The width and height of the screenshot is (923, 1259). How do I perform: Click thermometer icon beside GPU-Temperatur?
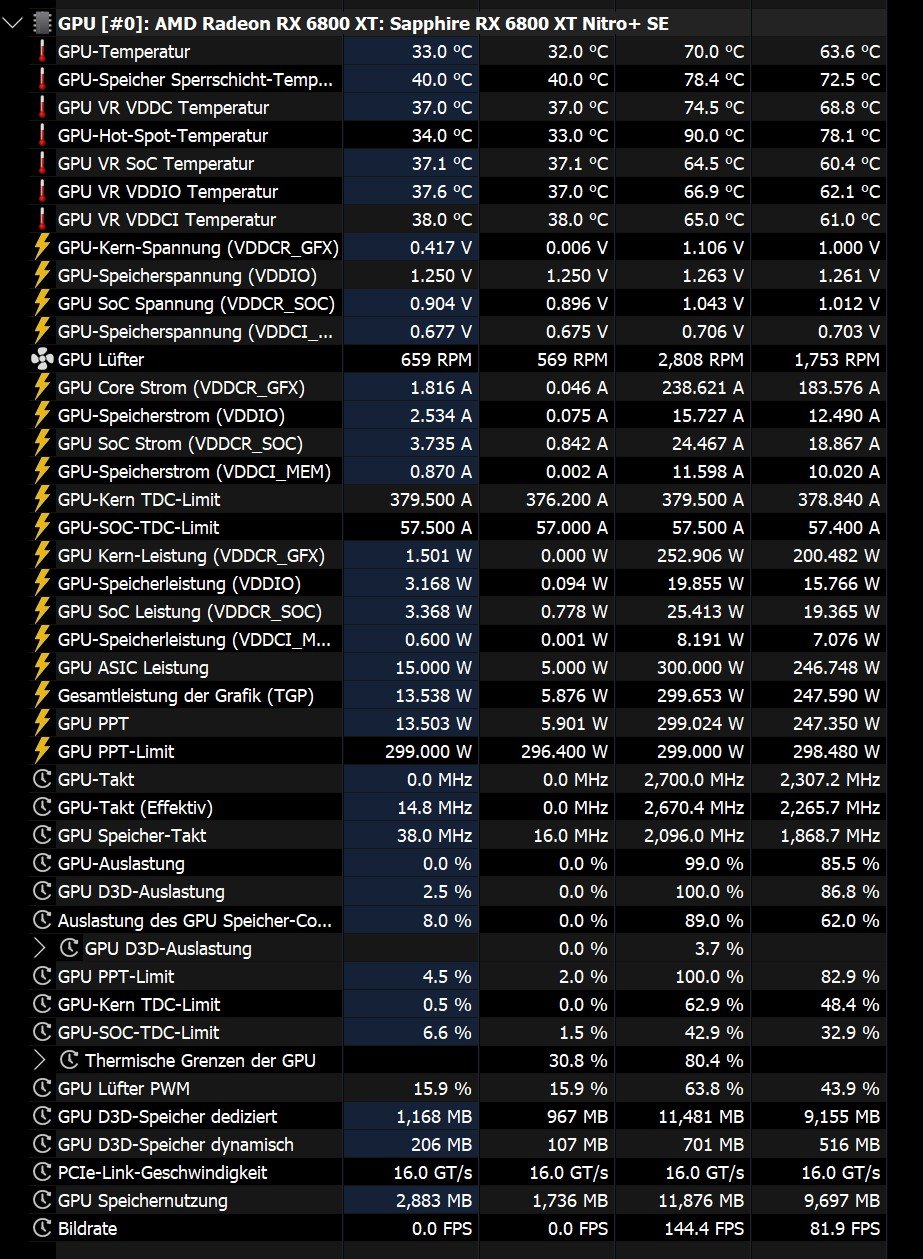42,51
